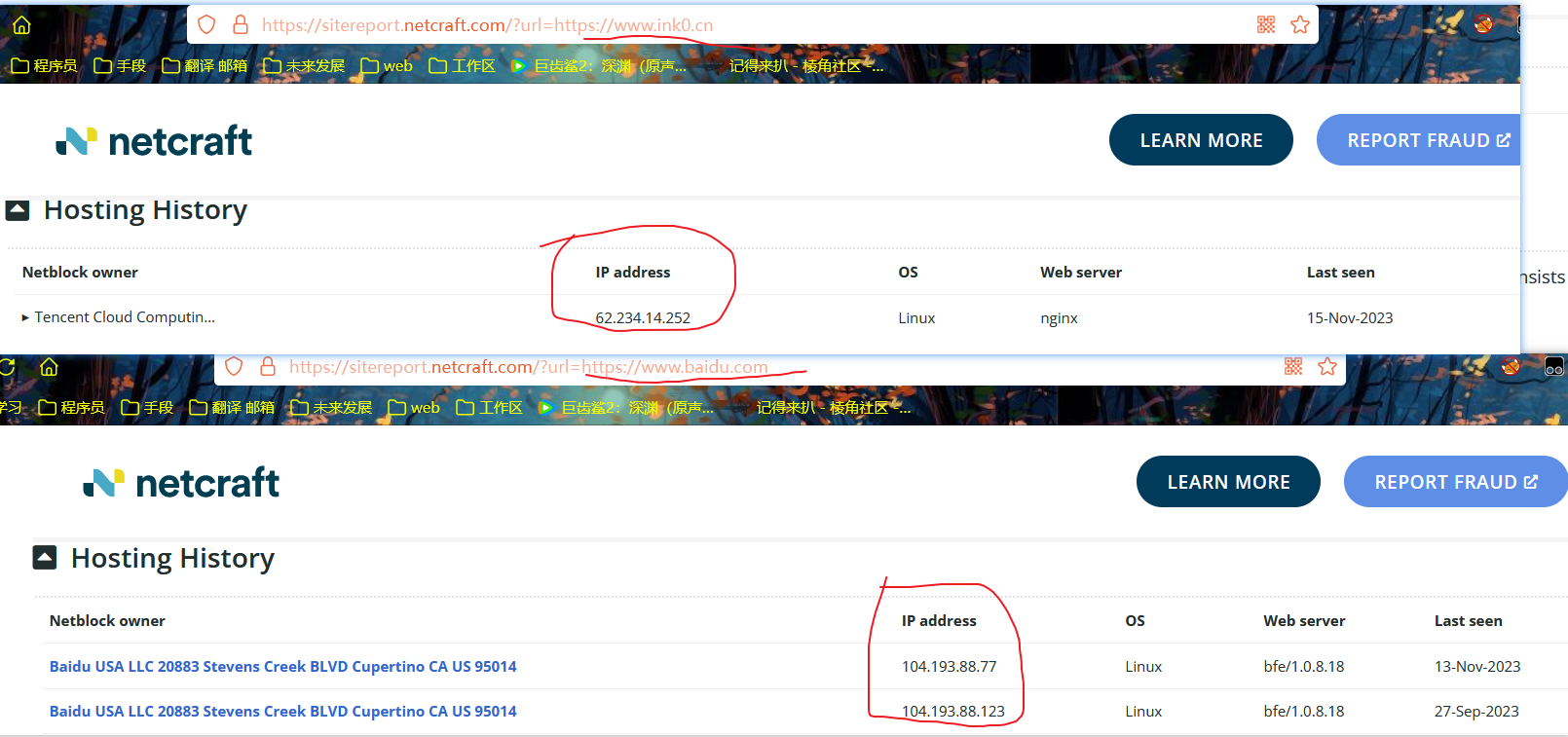Open the QR code icon in the baidu.com address bar
Viewport: 1568px width, 737px height.
coord(1293,366)
